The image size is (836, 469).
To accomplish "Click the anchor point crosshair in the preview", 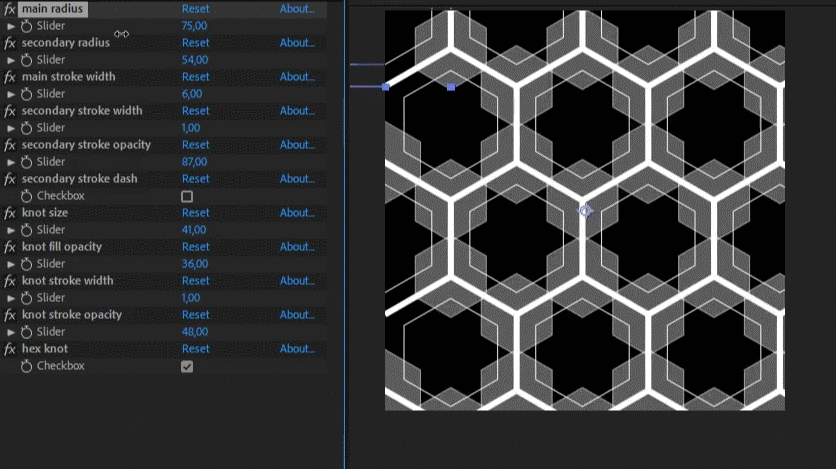I will click(585, 211).
